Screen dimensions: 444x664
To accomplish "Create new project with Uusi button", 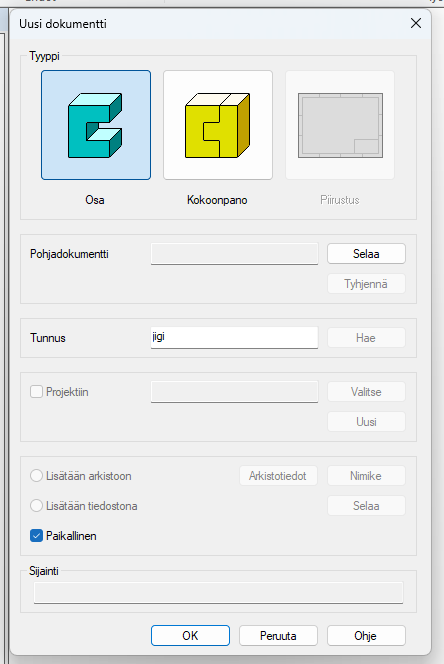I will 366,422.
